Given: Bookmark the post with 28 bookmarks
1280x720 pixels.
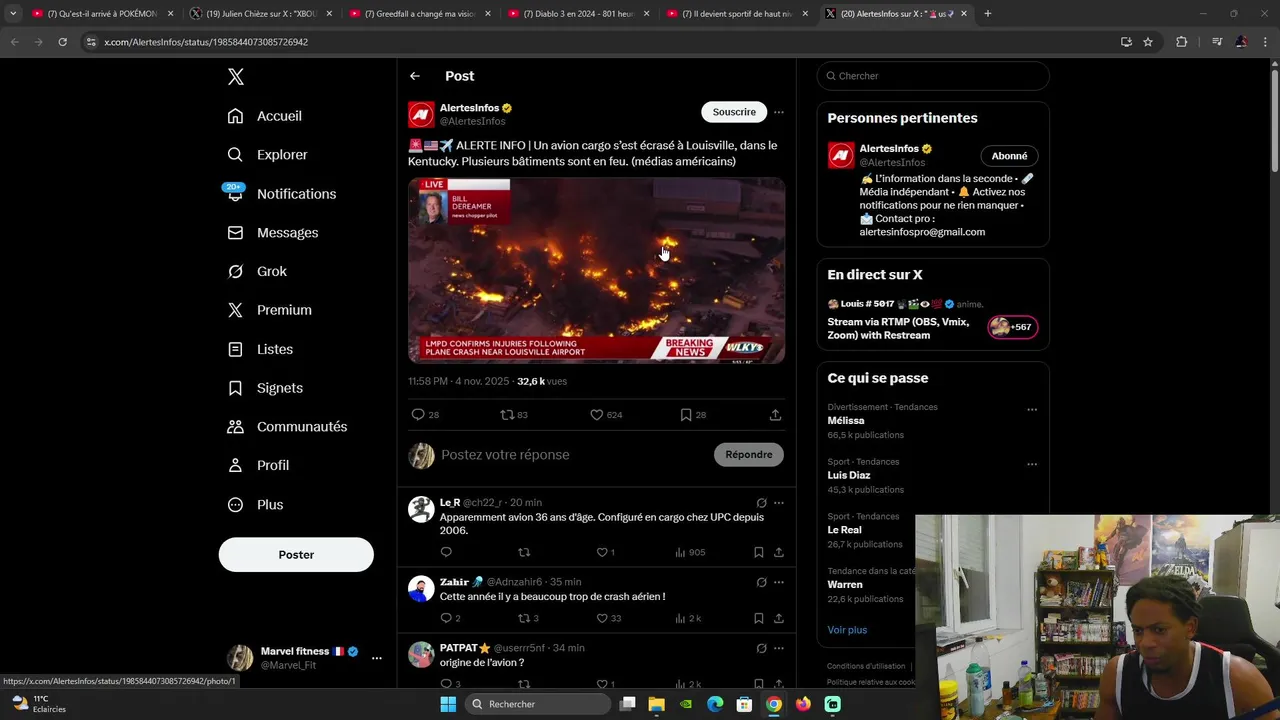Looking at the screenshot, I should (x=686, y=414).
